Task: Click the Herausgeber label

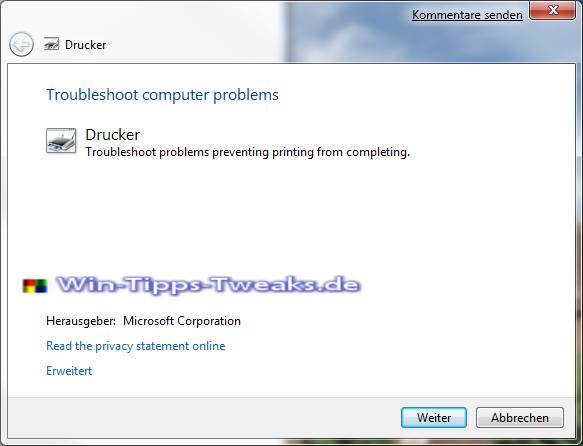Action: pos(81,321)
